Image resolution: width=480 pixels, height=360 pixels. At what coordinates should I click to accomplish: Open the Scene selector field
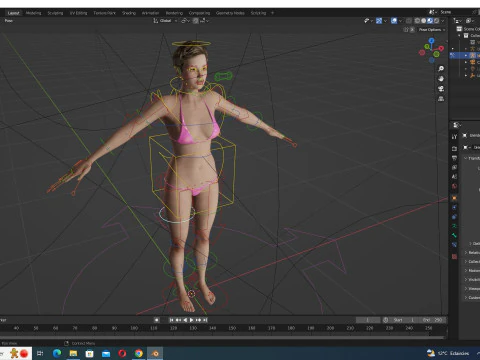455,12
